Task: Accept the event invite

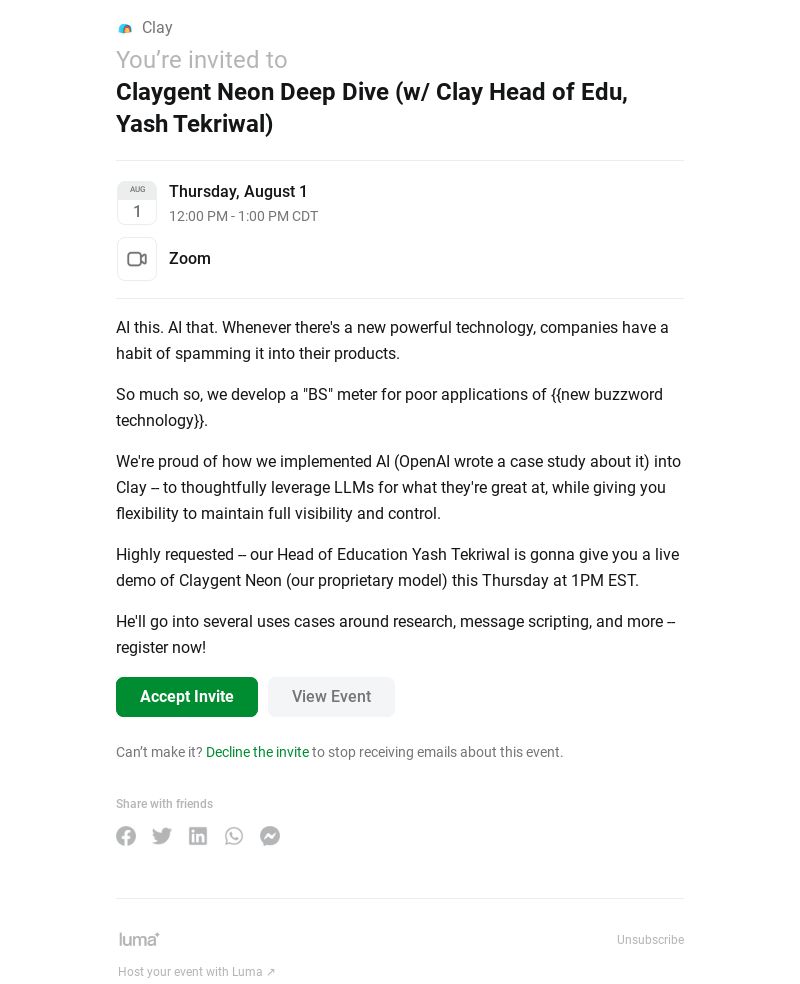Action: (x=187, y=697)
